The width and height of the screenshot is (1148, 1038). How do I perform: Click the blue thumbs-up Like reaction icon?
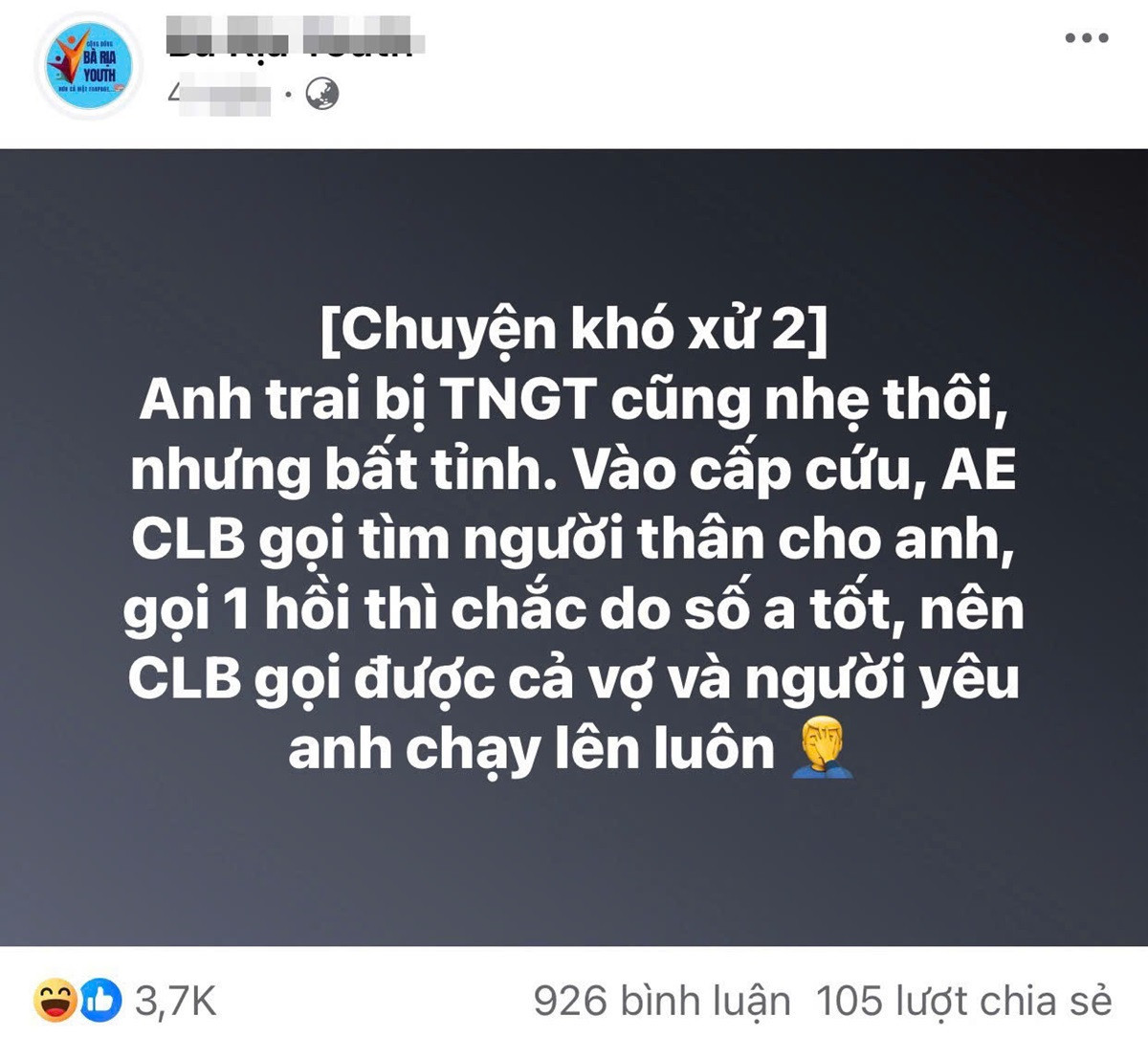99,1002
